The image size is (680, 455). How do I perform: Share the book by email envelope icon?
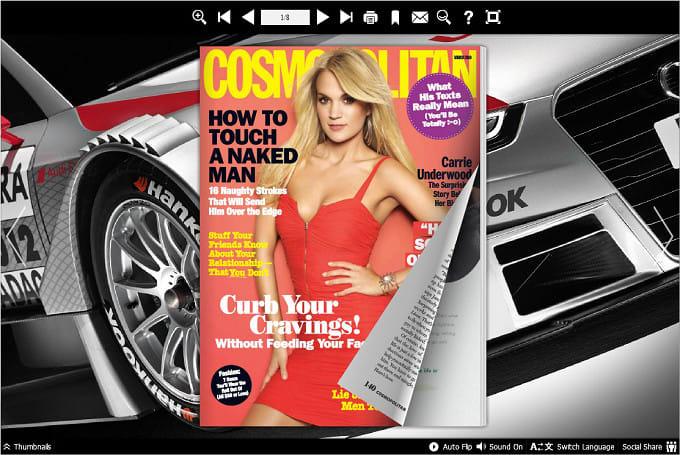[420, 17]
